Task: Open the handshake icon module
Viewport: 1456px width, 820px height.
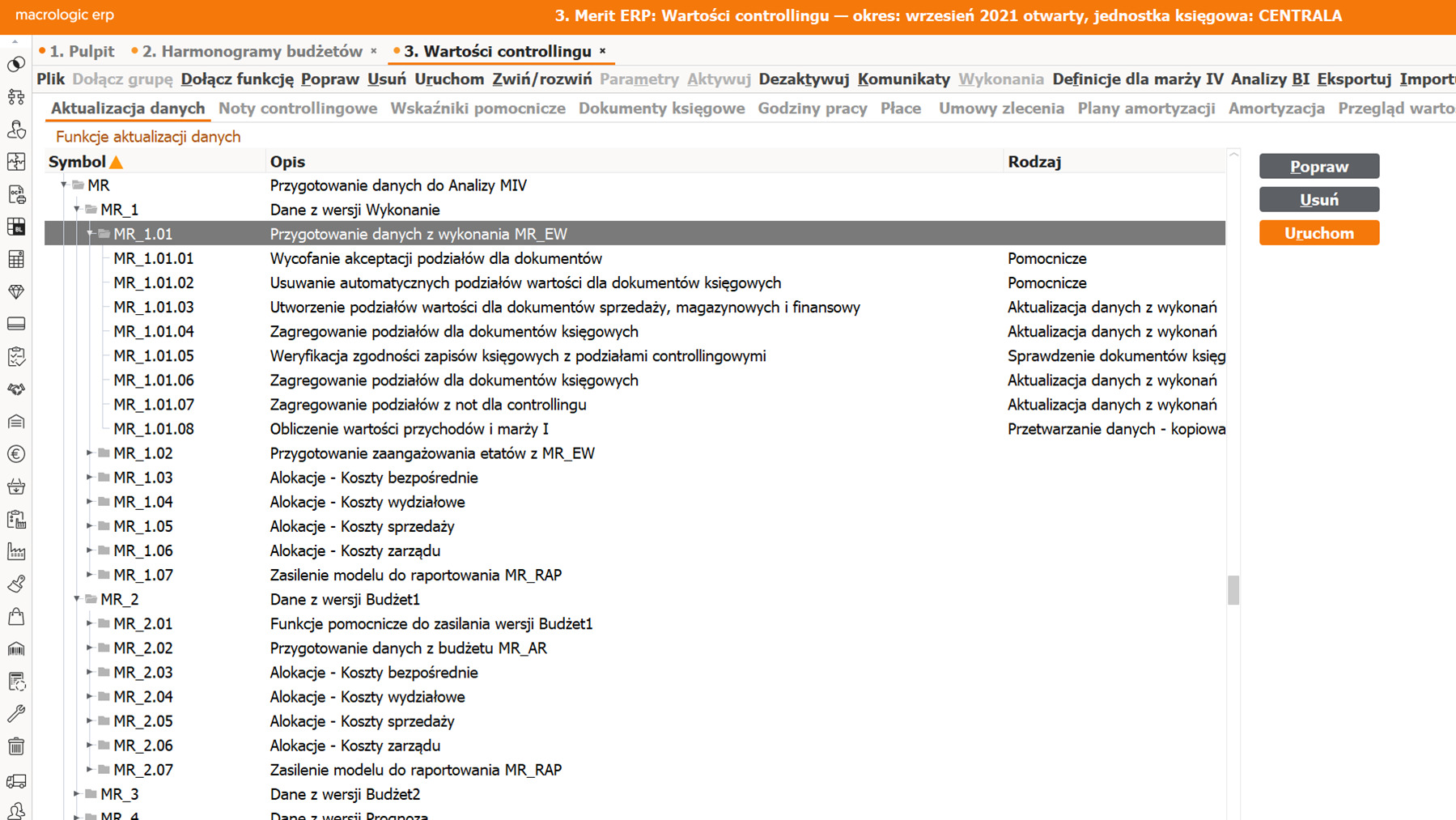Action: click(x=16, y=389)
